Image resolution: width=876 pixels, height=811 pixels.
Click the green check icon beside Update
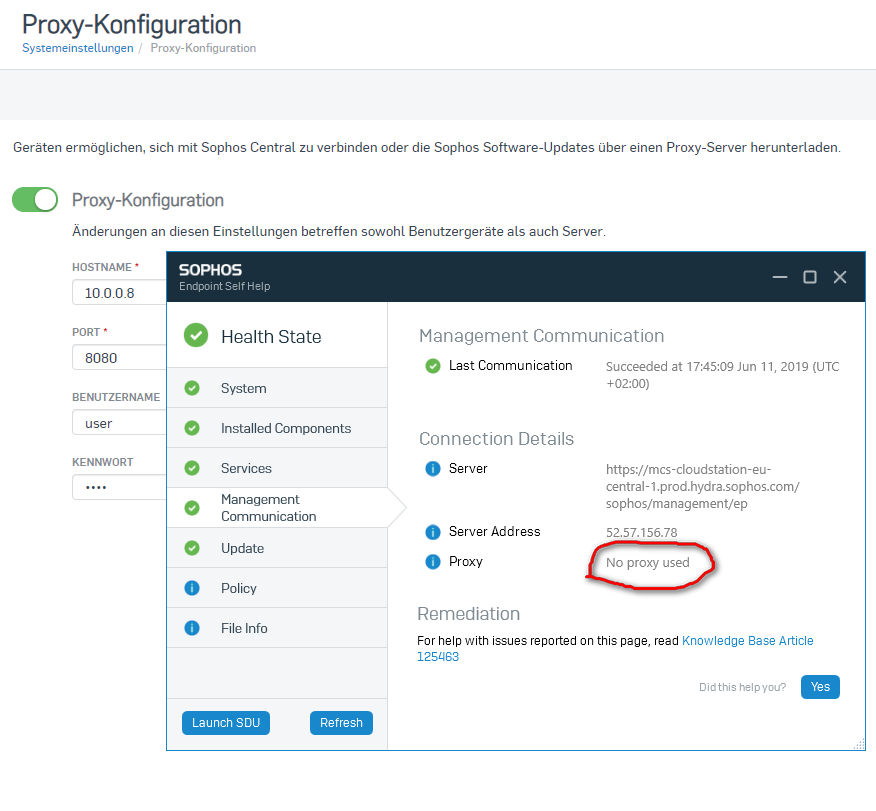(x=192, y=548)
